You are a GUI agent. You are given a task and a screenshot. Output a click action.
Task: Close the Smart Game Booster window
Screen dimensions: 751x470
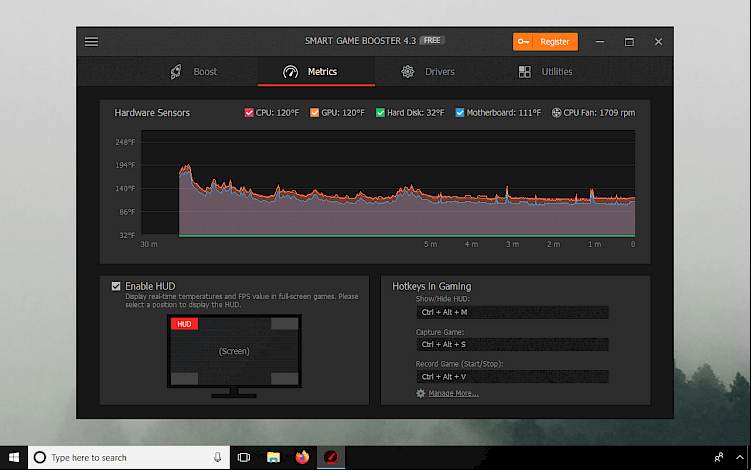pyautogui.click(x=659, y=42)
